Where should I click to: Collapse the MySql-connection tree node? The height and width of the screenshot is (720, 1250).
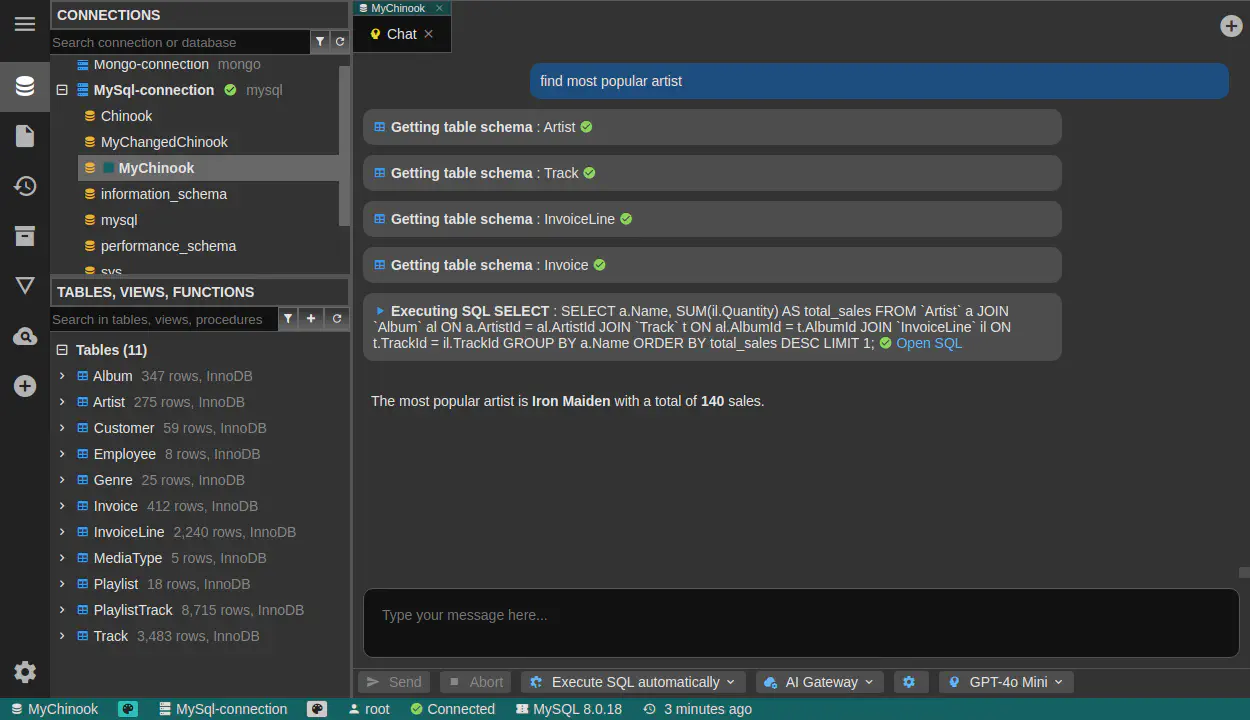[x=62, y=90]
